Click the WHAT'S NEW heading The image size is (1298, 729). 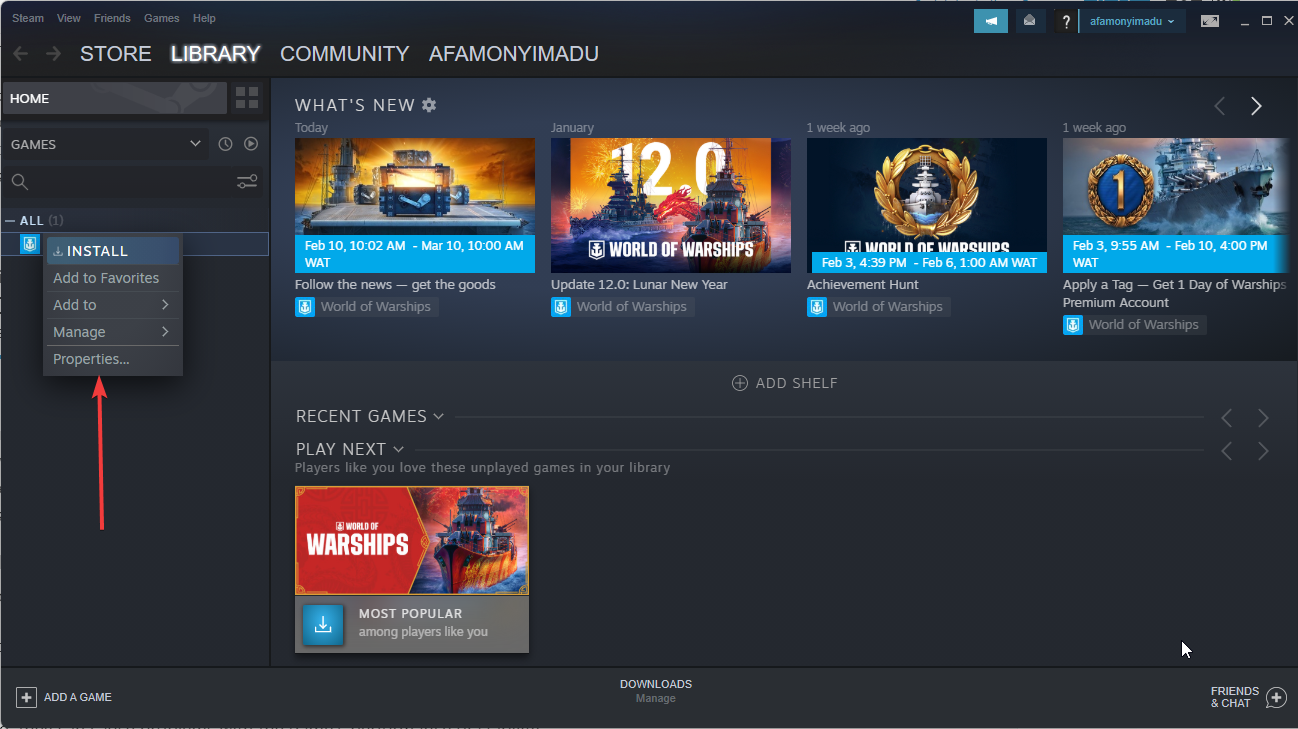point(355,105)
